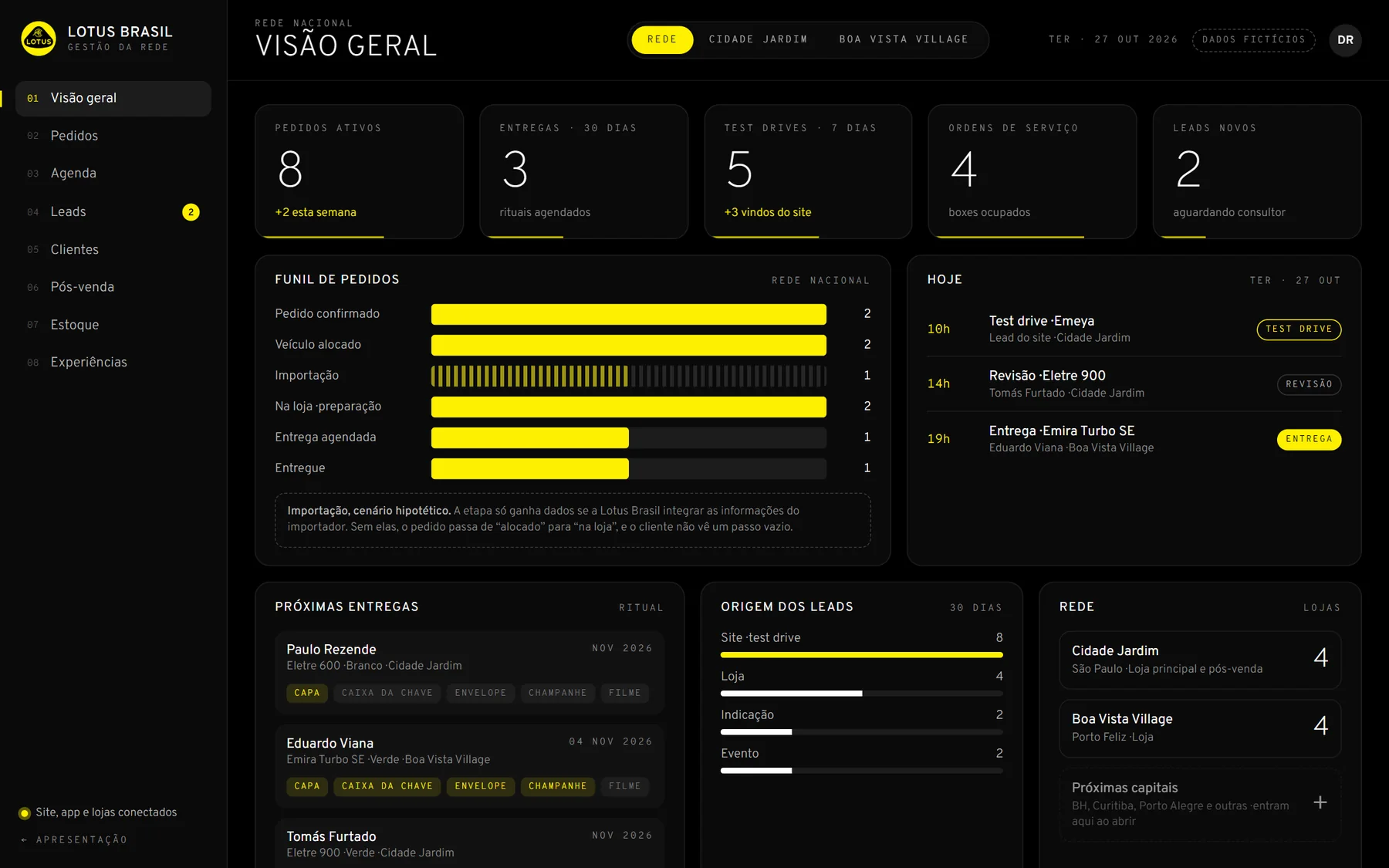Open the Cidade Jardim store card
The image size is (1389, 868).
point(1200,660)
